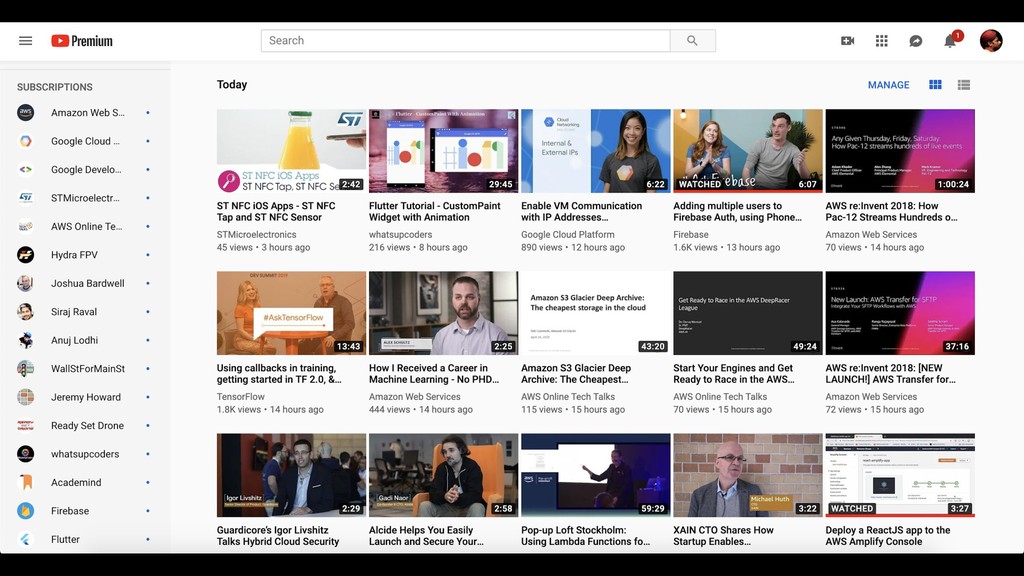Open Hydra FPV channel avatar icon

pyautogui.click(x=25, y=255)
